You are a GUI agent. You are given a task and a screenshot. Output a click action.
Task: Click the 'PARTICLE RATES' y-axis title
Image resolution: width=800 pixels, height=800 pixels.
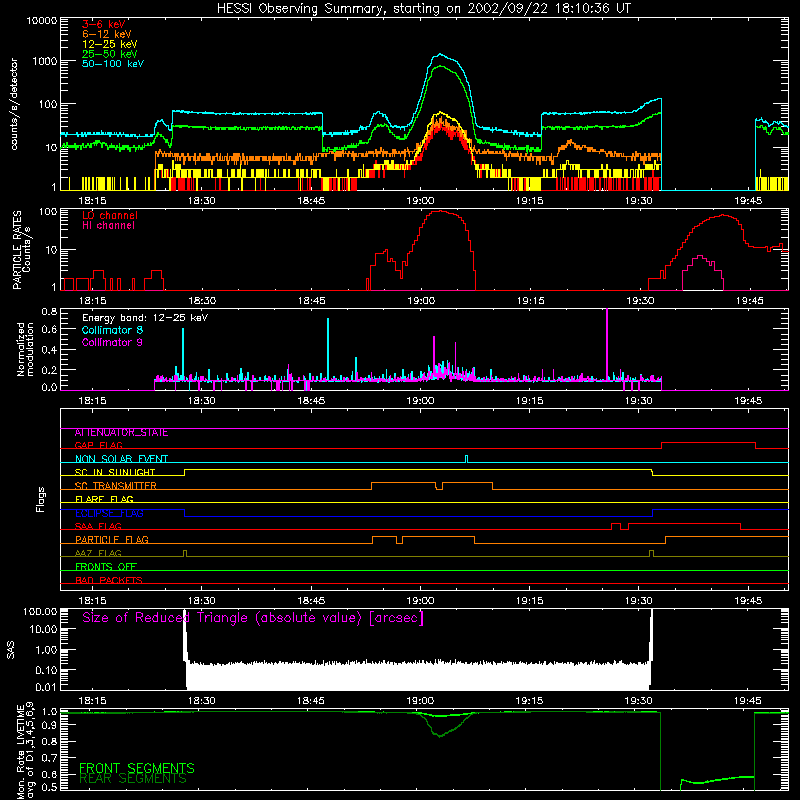click(x=17, y=250)
